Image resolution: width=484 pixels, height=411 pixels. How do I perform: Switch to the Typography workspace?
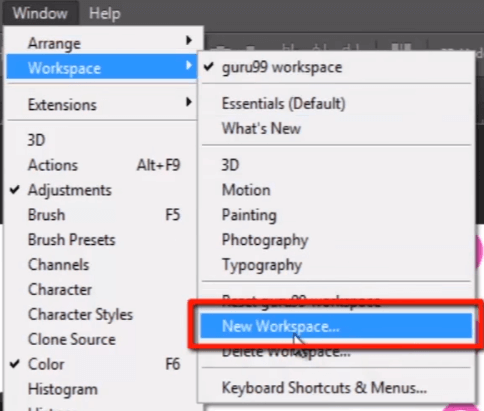[336, 265]
